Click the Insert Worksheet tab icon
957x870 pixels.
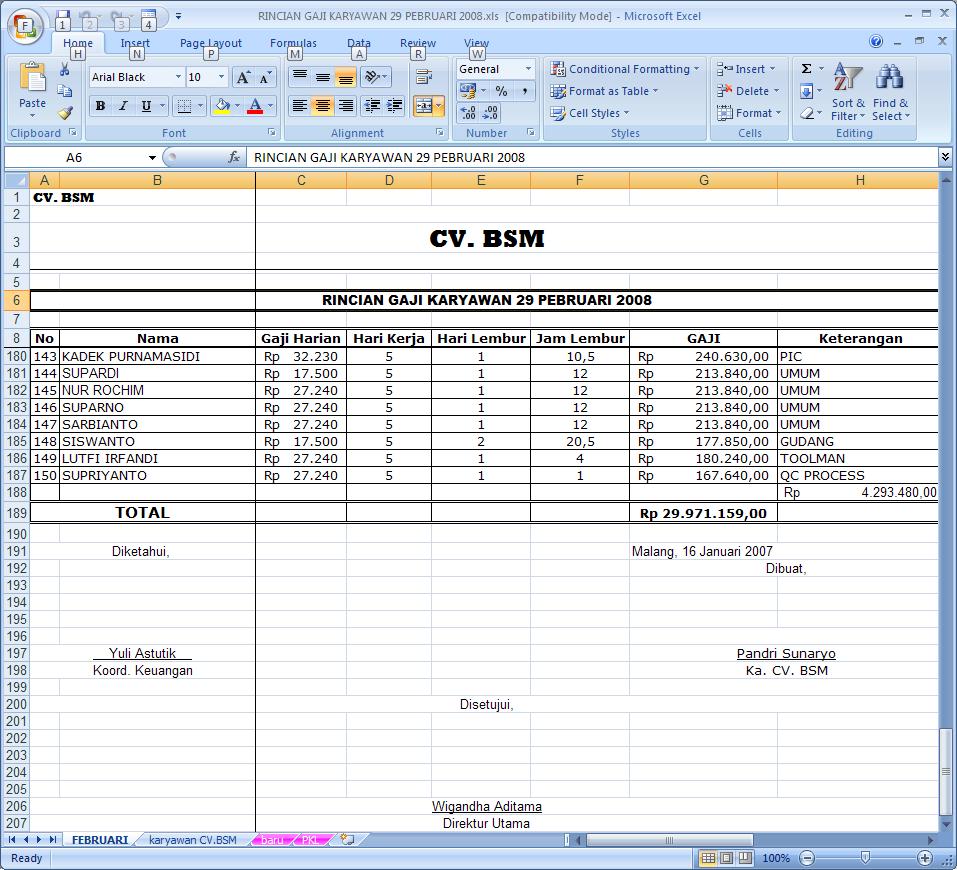click(347, 839)
